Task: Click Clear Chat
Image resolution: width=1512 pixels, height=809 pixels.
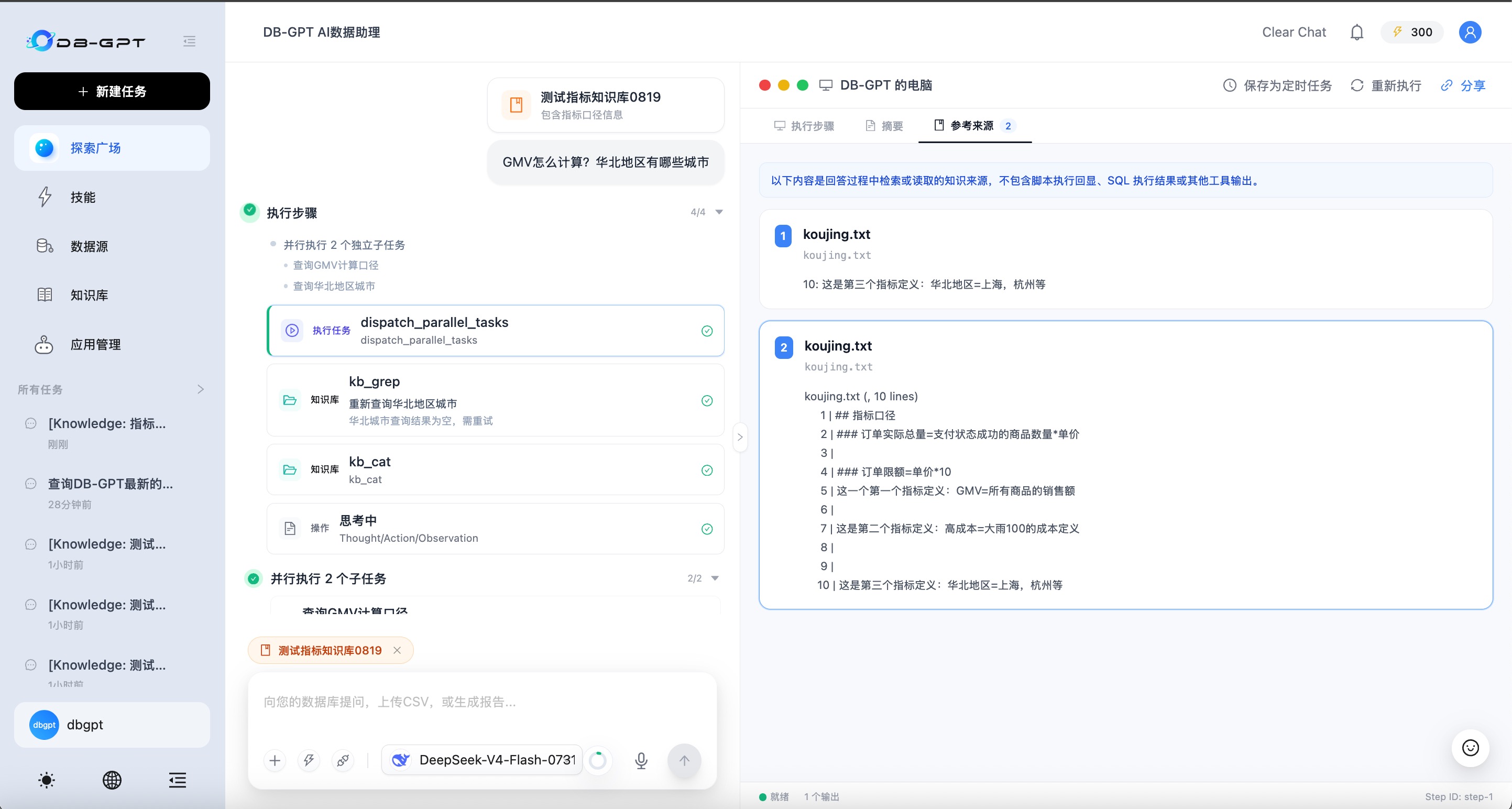Action: click(x=1294, y=32)
